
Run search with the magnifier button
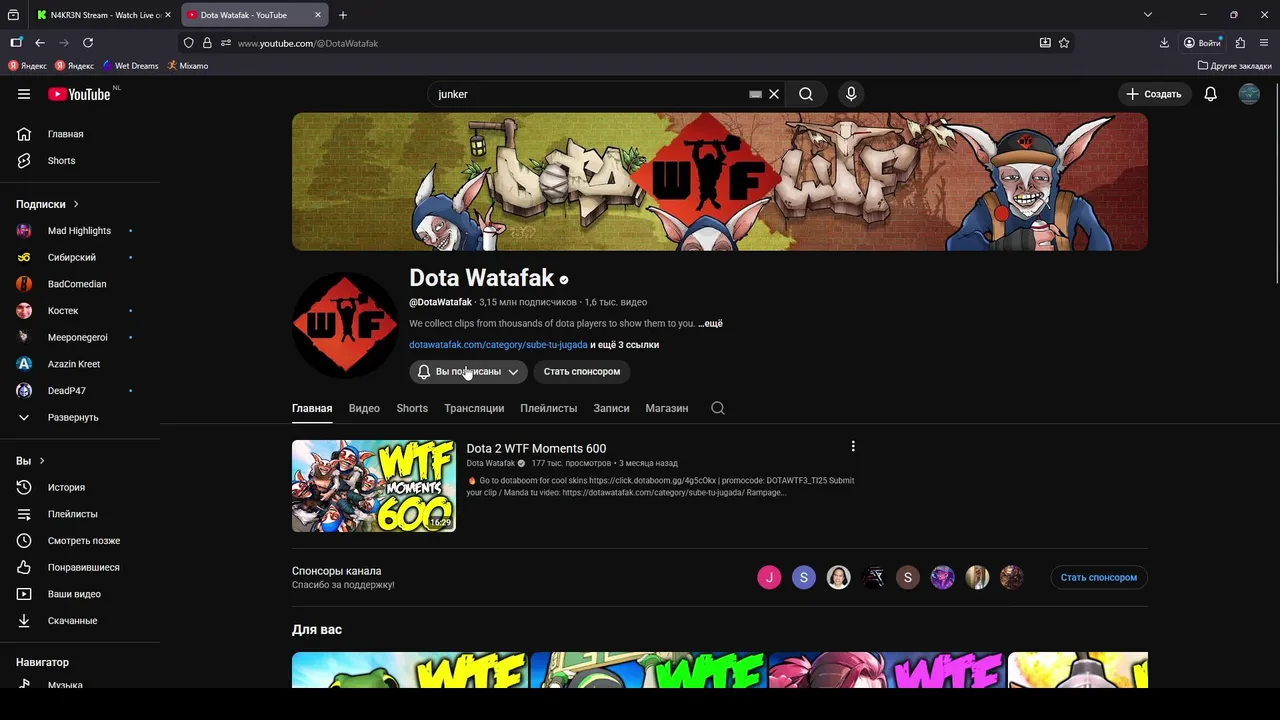(x=806, y=94)
